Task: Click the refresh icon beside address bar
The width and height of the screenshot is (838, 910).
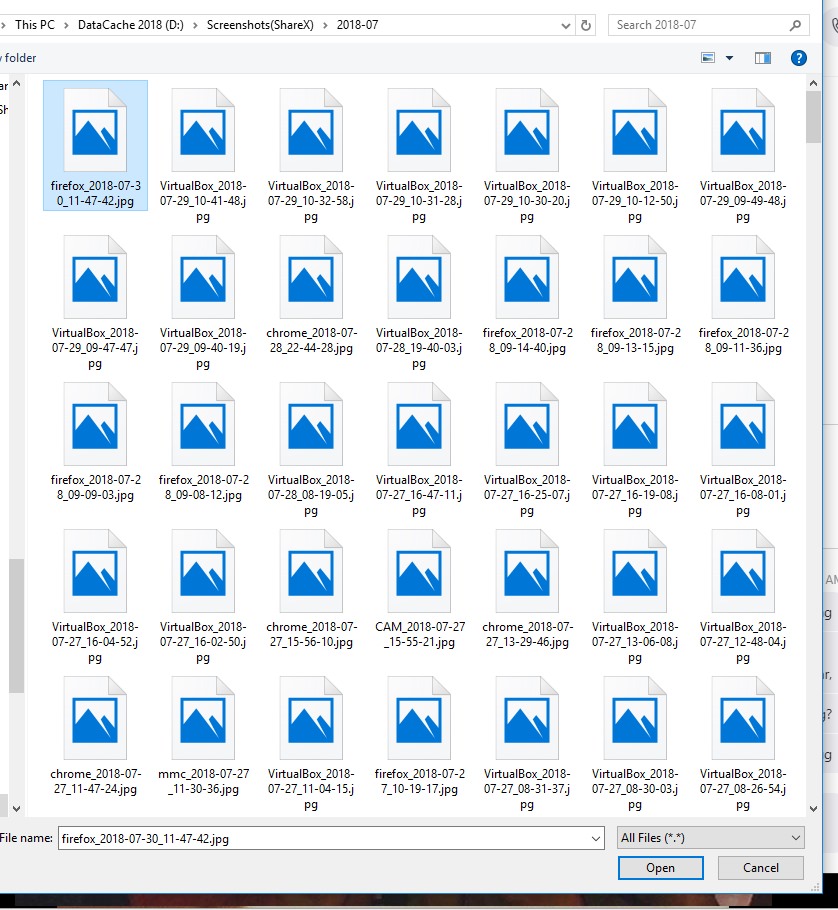Action: 584,24
